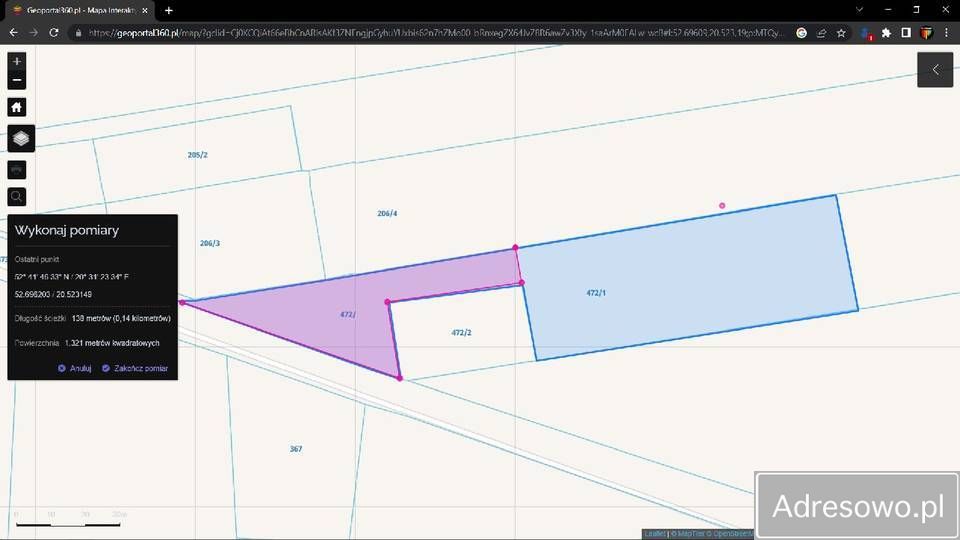View site security lock icon
Viewport: 960px width, 540px height.
(78, 33)
